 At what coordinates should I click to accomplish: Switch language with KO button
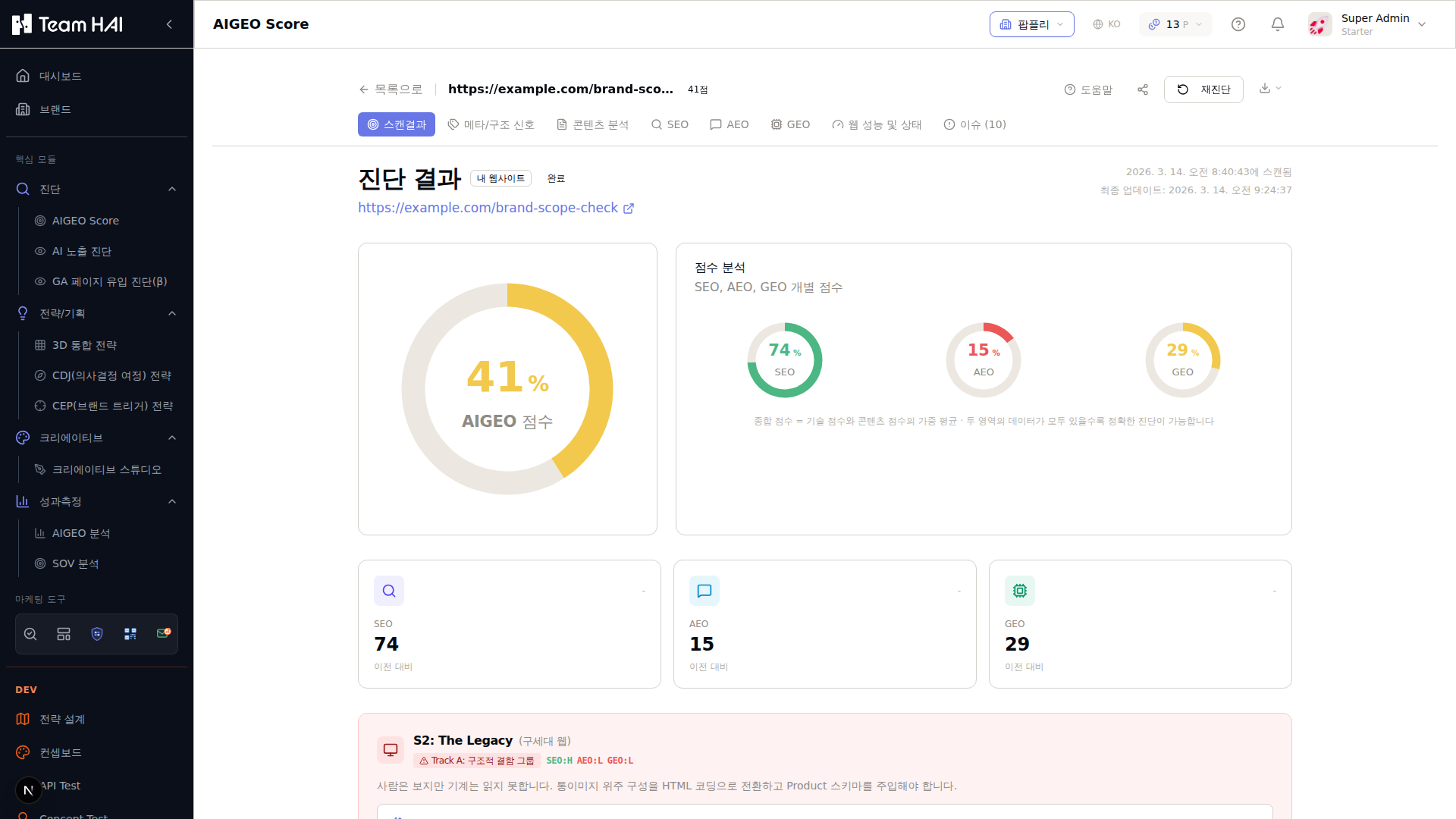[x=1106, y=24]
